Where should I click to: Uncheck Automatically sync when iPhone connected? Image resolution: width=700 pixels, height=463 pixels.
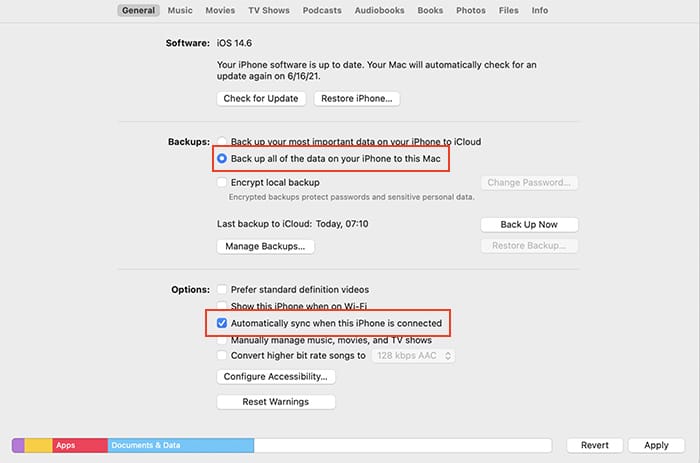(x=222, y=324)
